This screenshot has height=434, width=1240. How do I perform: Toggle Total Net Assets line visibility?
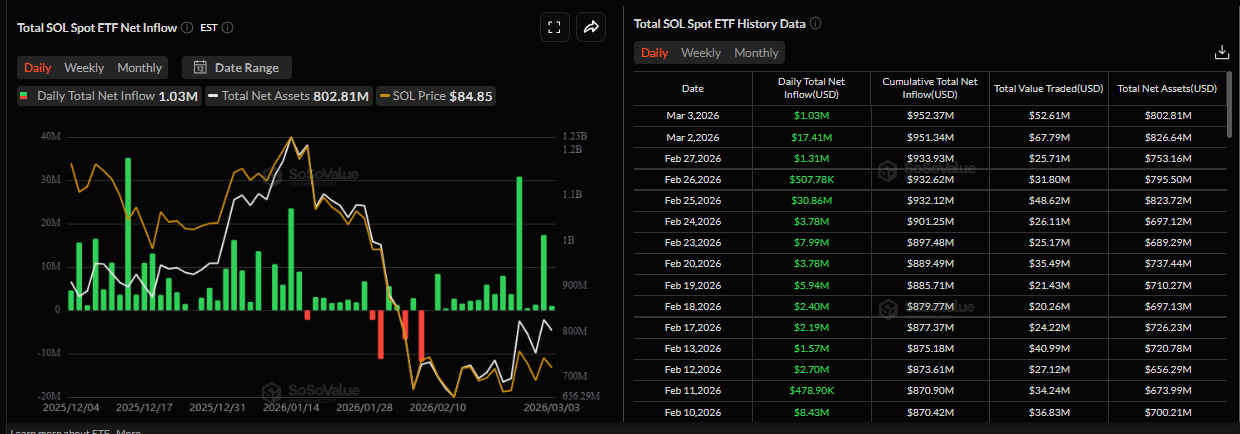[288, 96]
